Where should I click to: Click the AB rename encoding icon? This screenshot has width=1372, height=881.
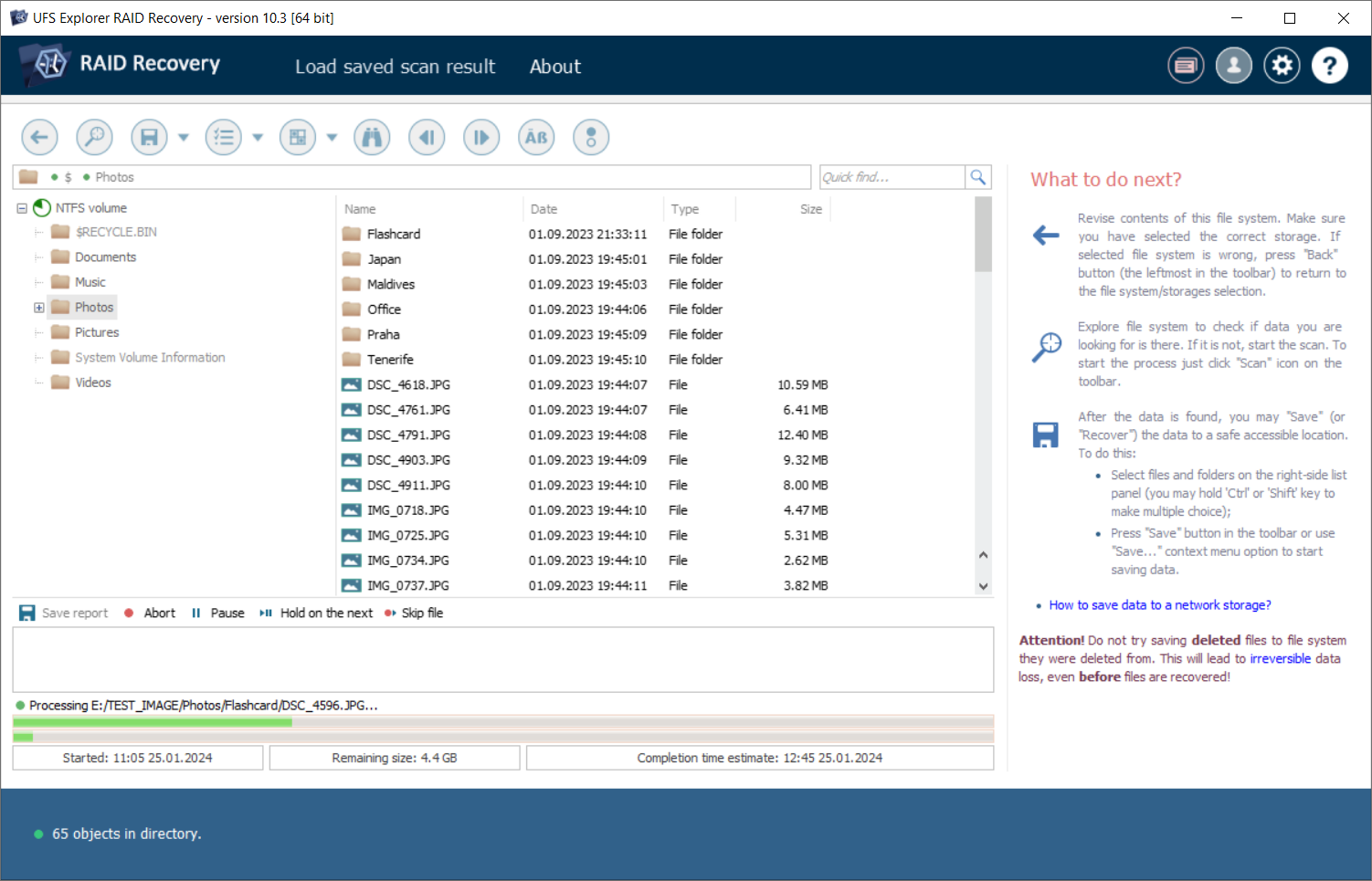point(536,138)
